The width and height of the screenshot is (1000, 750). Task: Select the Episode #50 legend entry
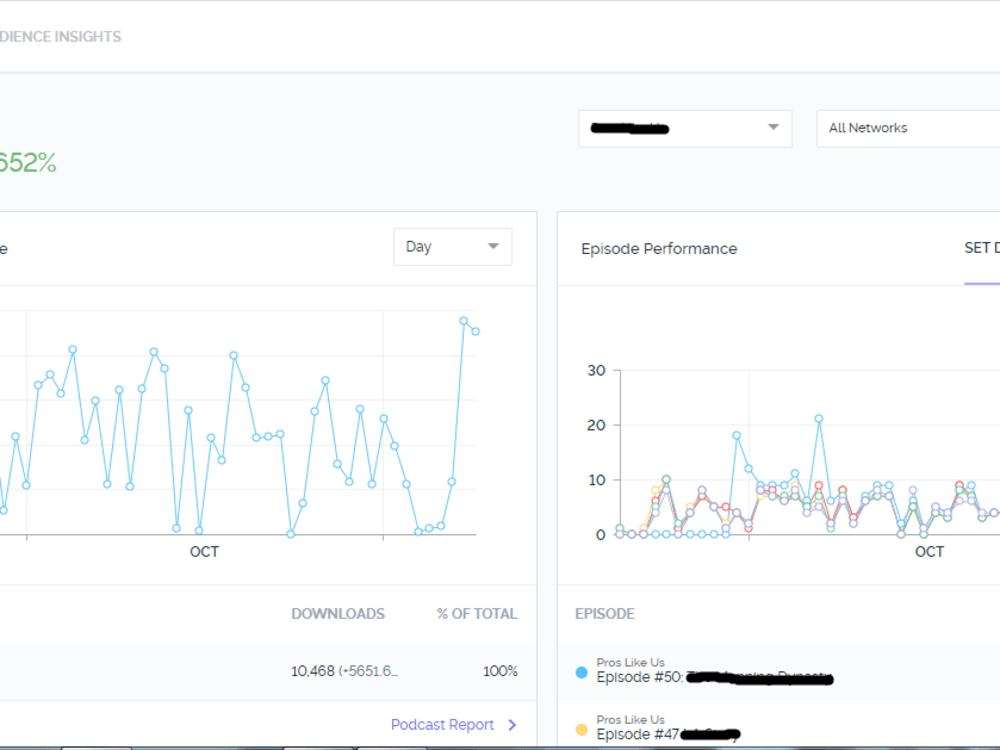click(714, 672)
